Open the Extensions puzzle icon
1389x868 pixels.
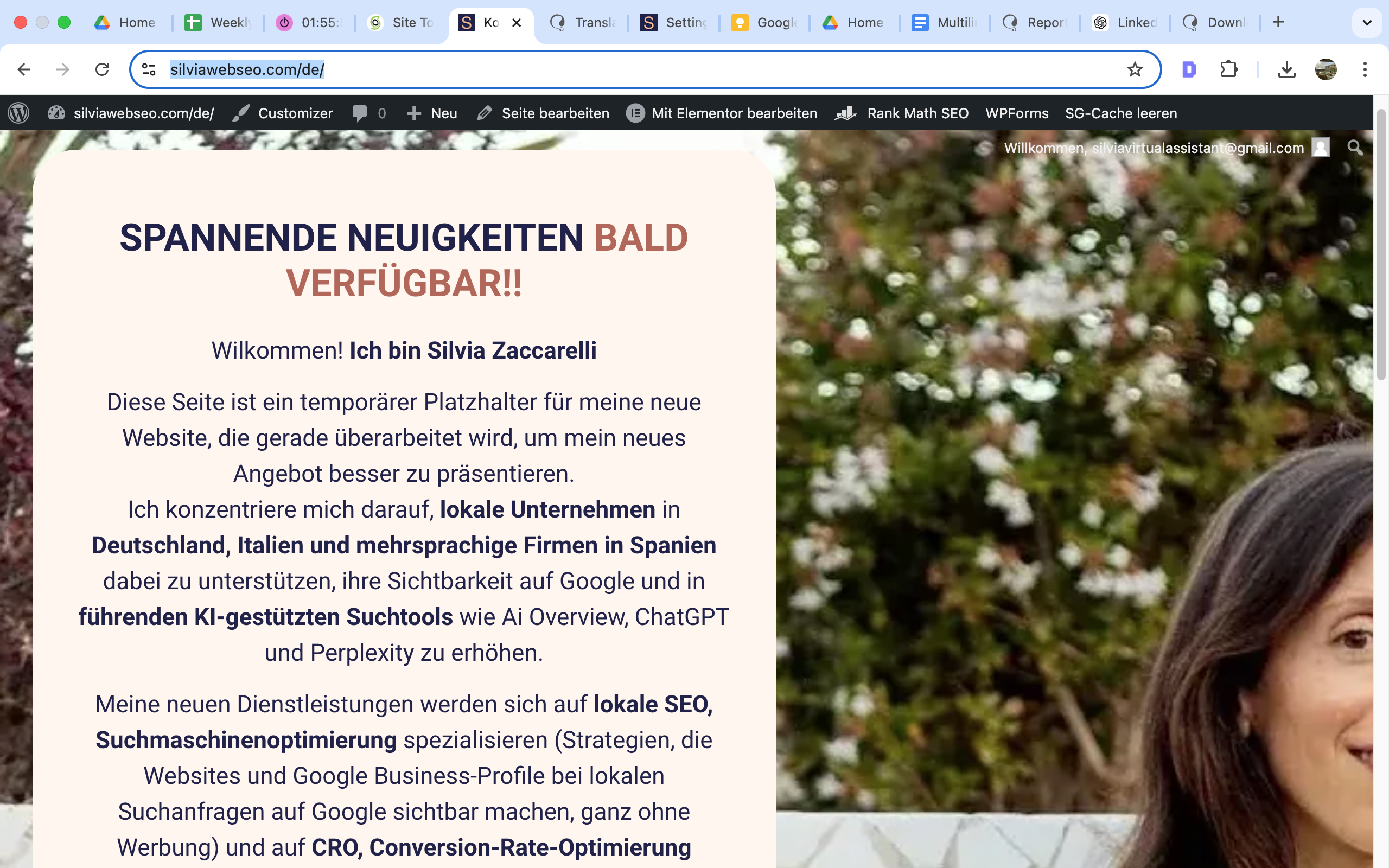tap(1228, 69)
